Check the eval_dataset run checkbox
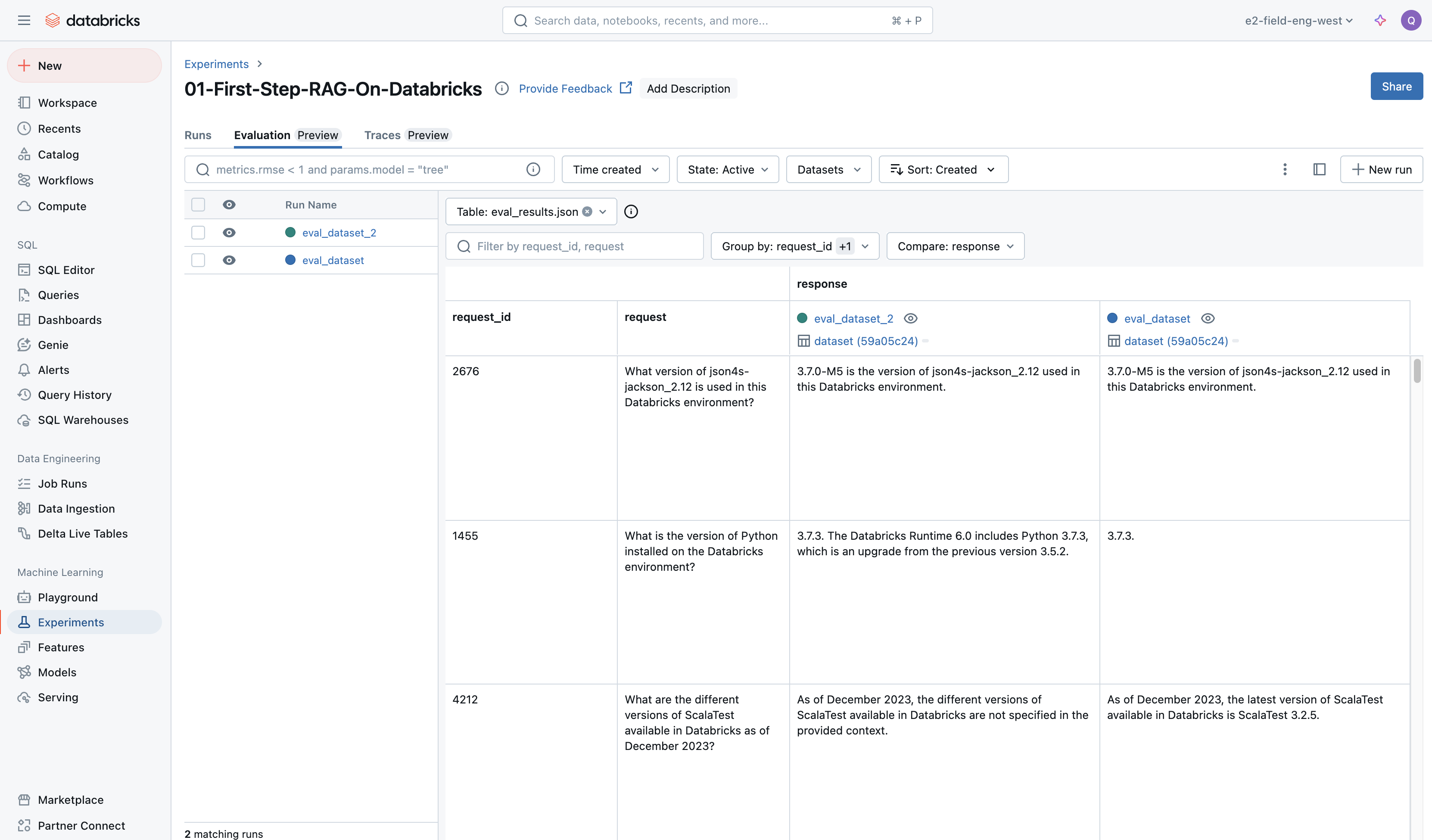The image size is (1432, 840). [x=198, y=260]
